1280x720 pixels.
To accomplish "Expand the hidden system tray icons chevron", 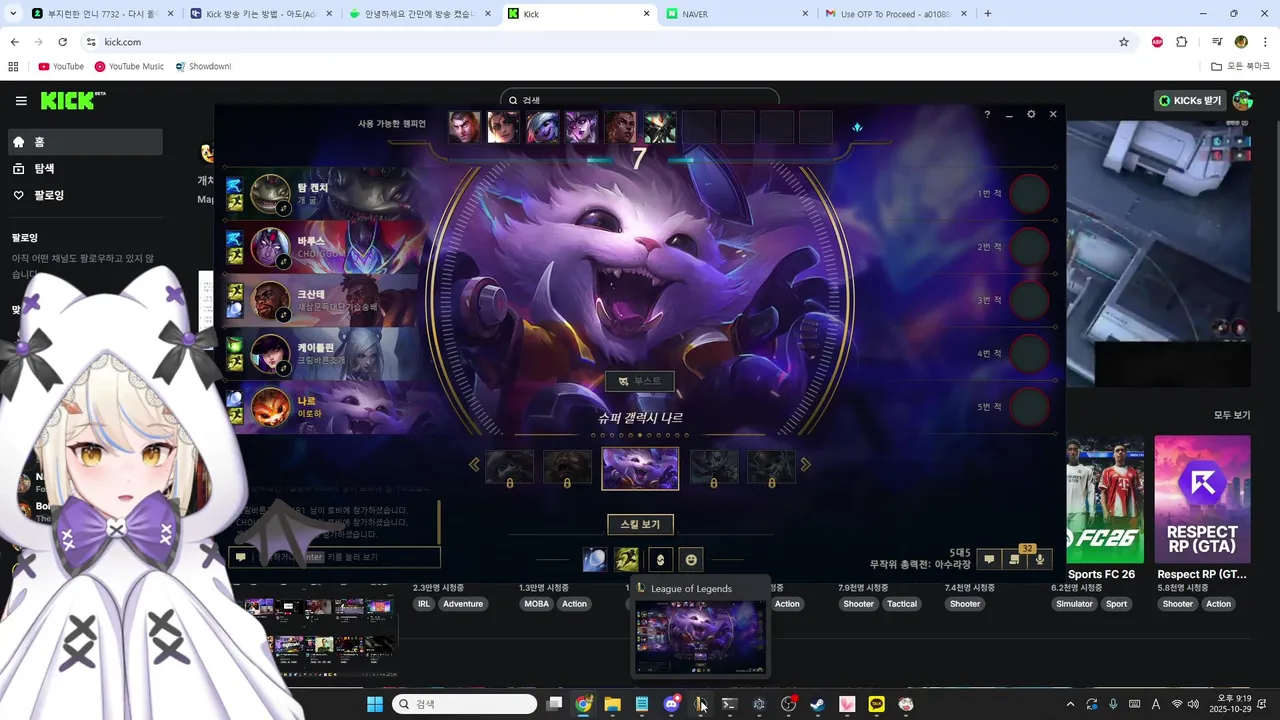I will click(x=1070, y=704).
